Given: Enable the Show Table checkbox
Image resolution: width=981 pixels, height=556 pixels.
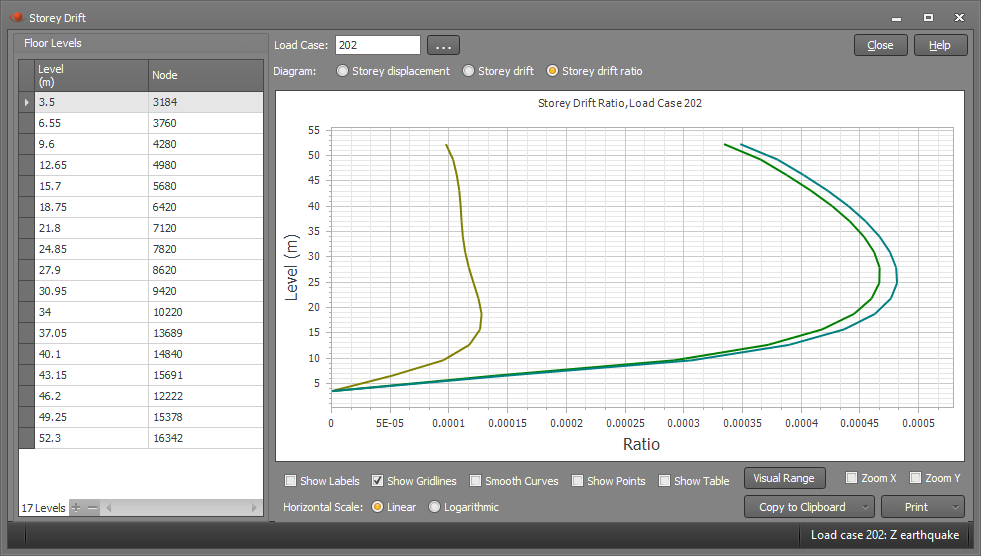Looking at the screenshot, I should tap(664, 481).
